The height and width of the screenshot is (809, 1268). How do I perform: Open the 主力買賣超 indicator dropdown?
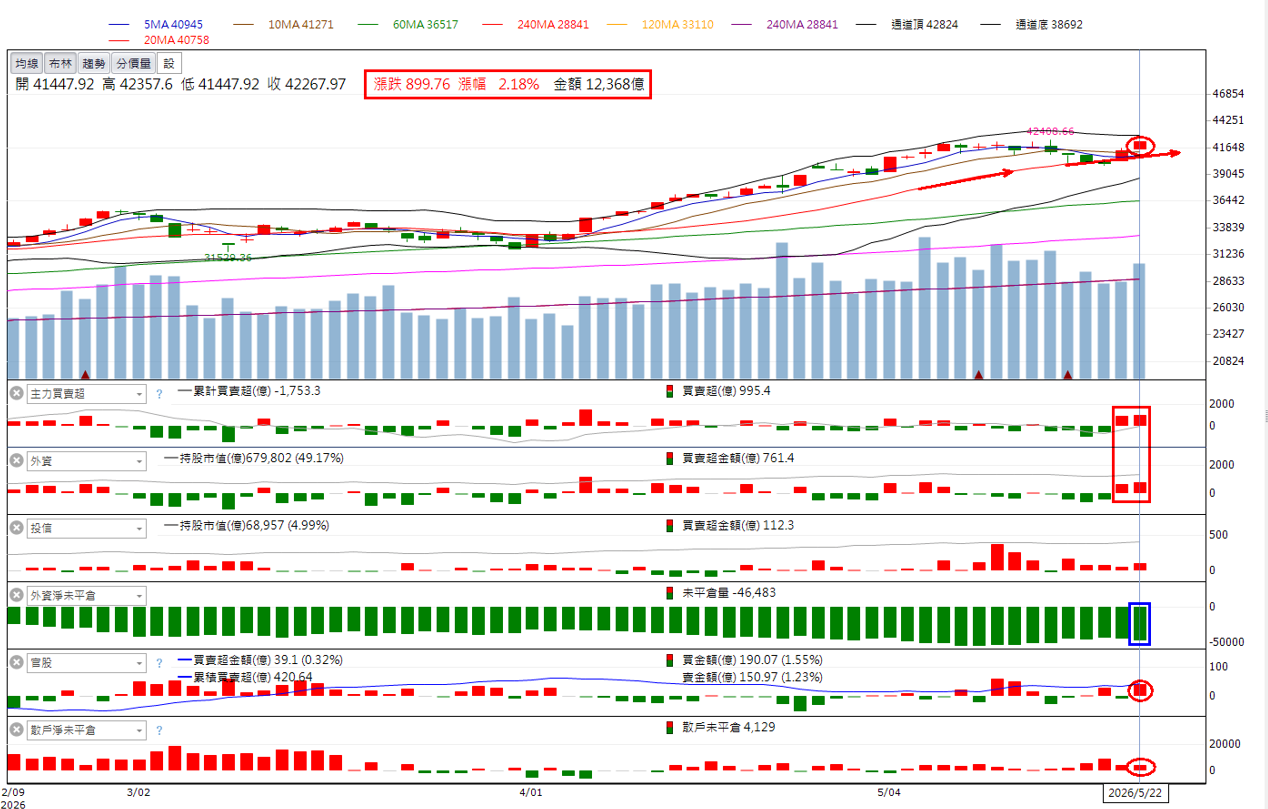(x=86, y=394)
